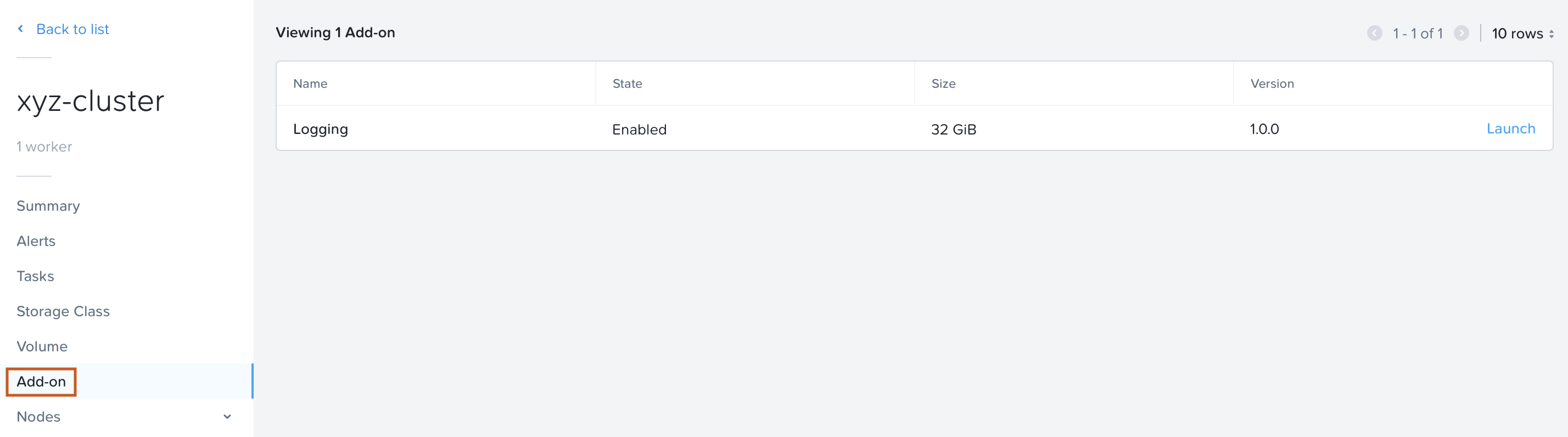Navigate to Tasks in sidebar
The image size is (1568, 437).
coord(35,276)
